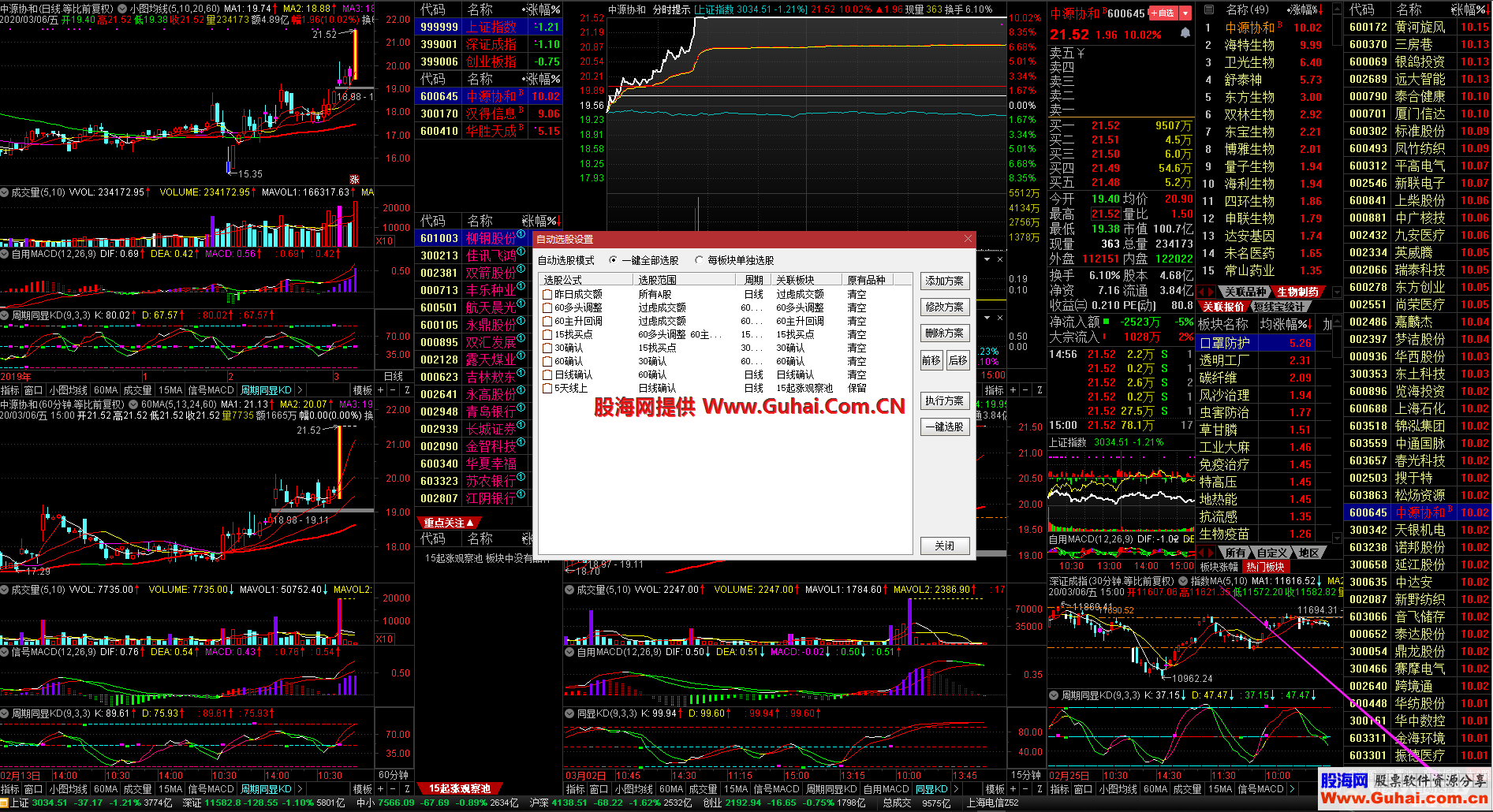Switch to the 生物制药 tab

click(1298, 292)
